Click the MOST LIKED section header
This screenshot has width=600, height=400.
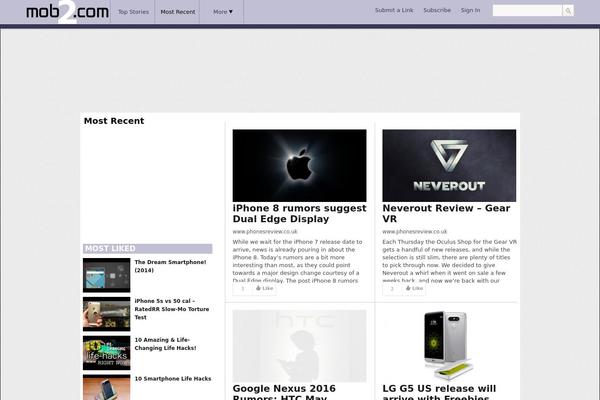tap(147, 249)
